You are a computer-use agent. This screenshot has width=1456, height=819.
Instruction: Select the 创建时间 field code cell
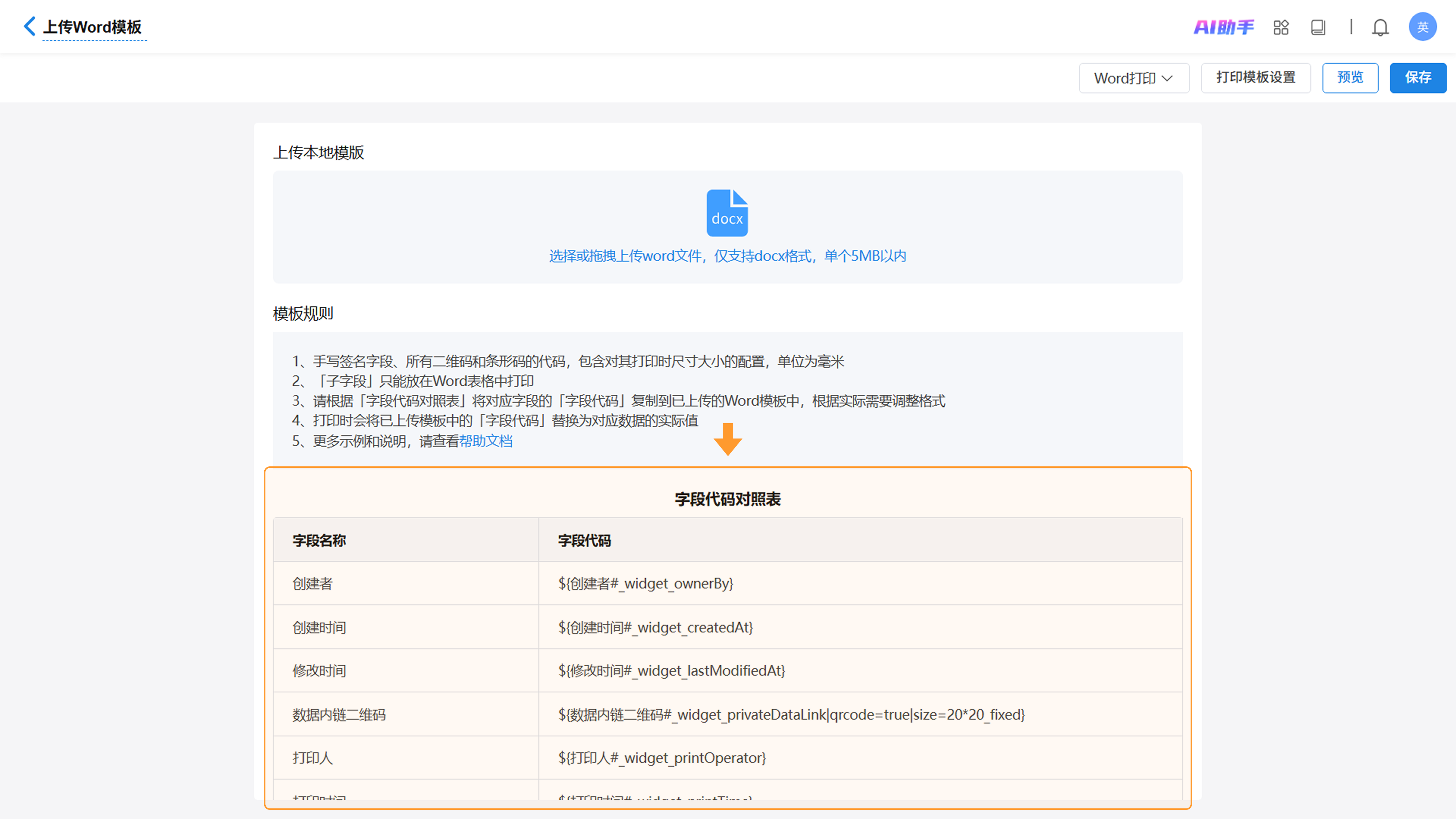(x=655, y=628)
